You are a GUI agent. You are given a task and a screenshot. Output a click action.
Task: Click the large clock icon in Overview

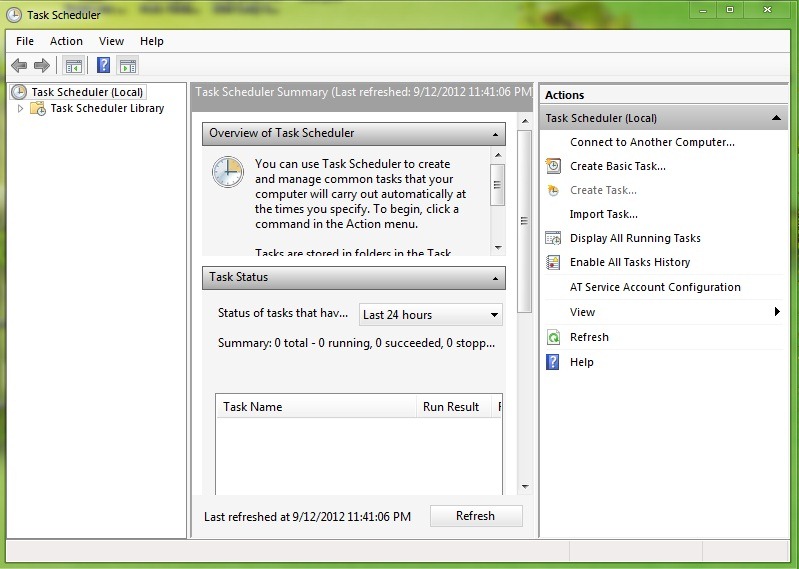[x=227, y=172]
